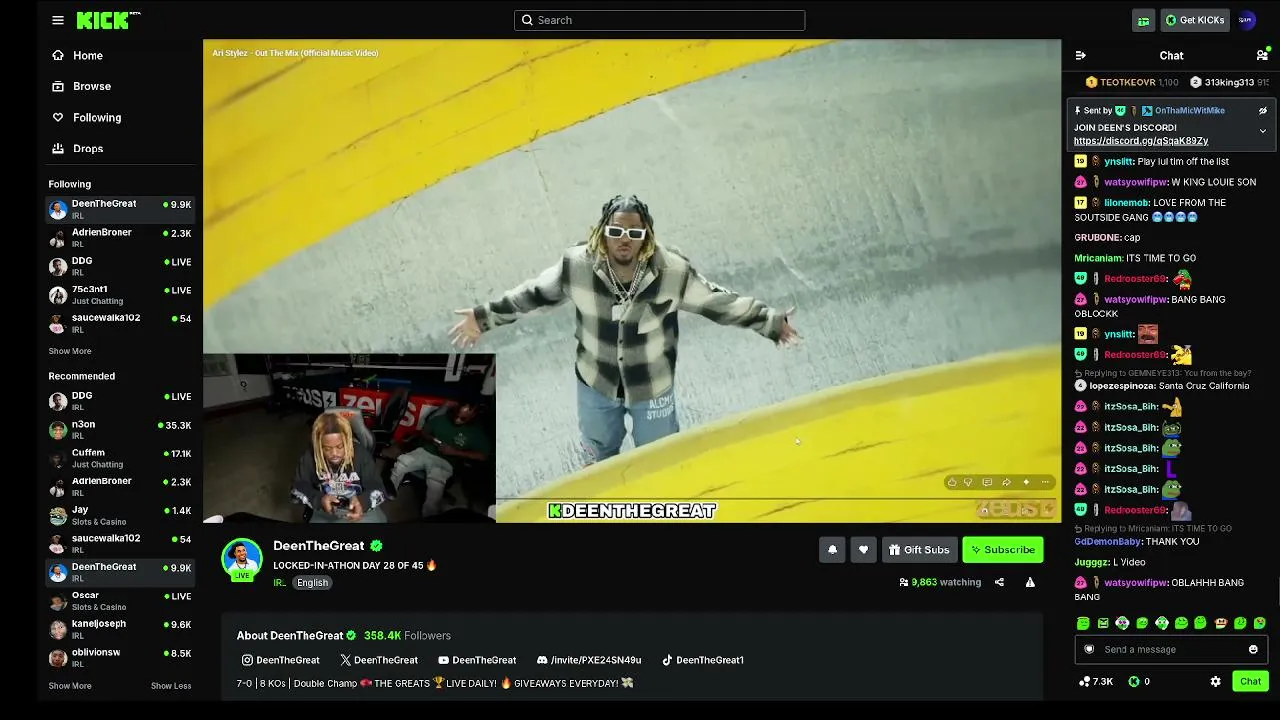This screenshot has width=1280, height=720.
Task: Open the DeenTheGreat1 TikTok link
Action: coord(703,660)
